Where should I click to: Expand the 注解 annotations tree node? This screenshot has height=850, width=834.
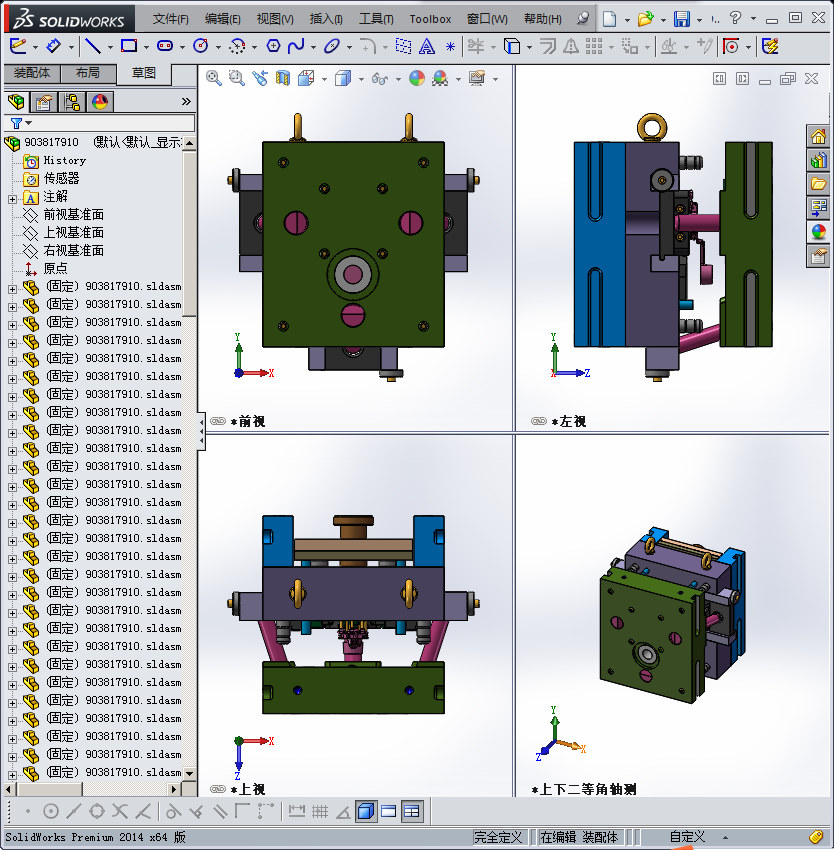[x=12, y=199]
